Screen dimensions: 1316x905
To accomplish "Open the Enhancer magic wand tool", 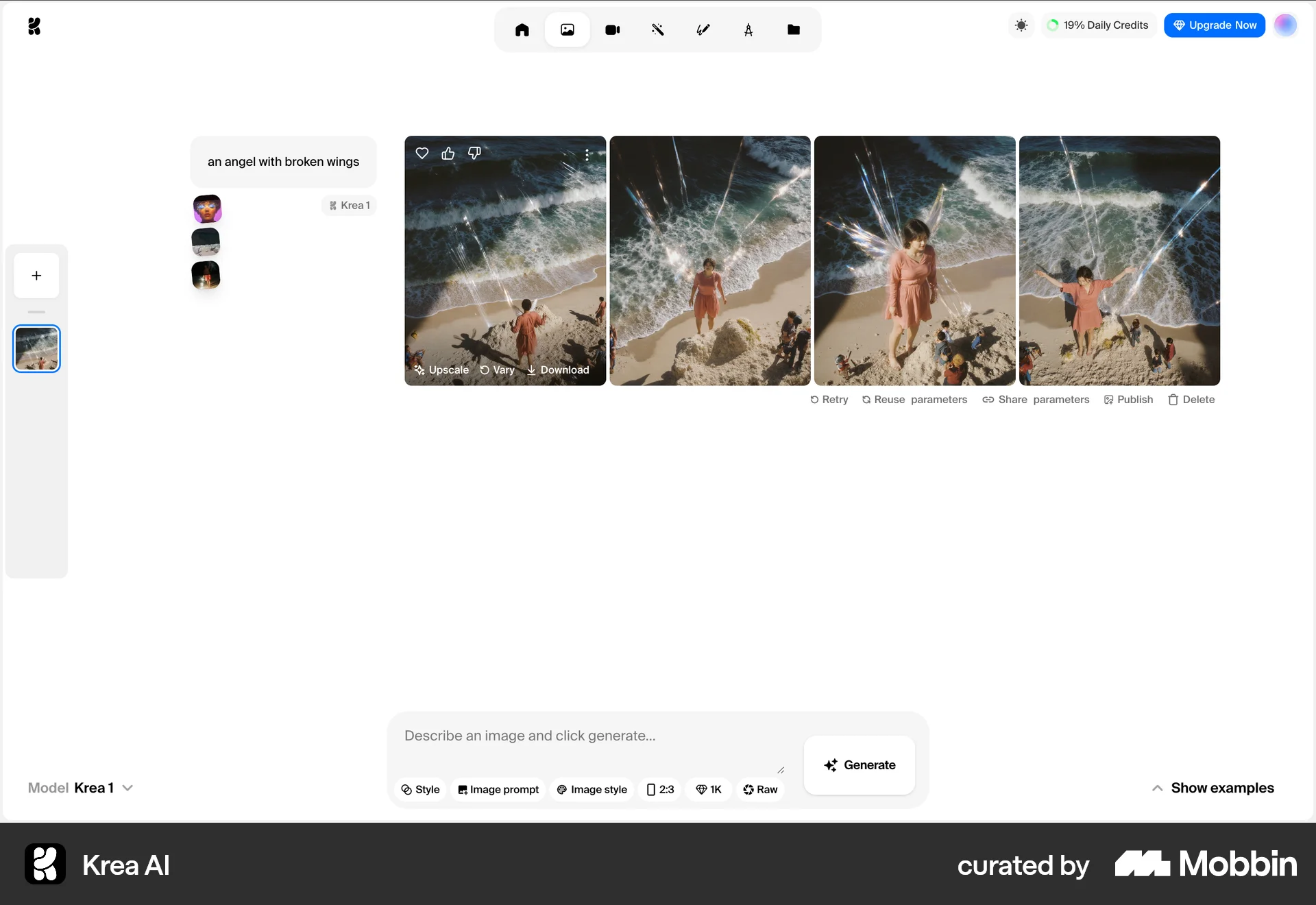I will (657, 29).
